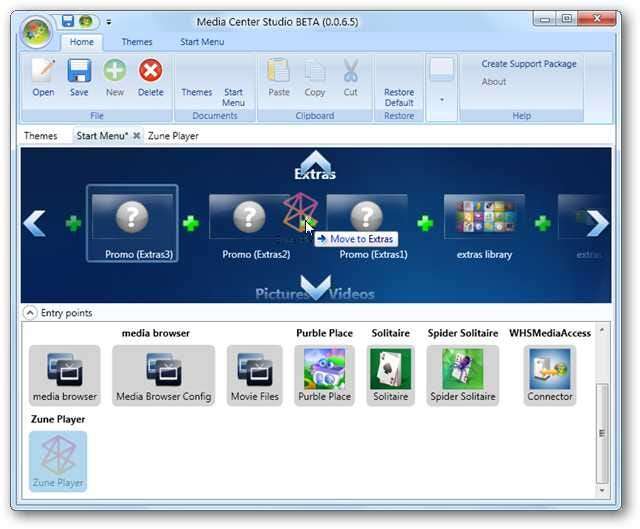Click the Restore Default button
Screen dimensions: 640x529
pos(399,97)
